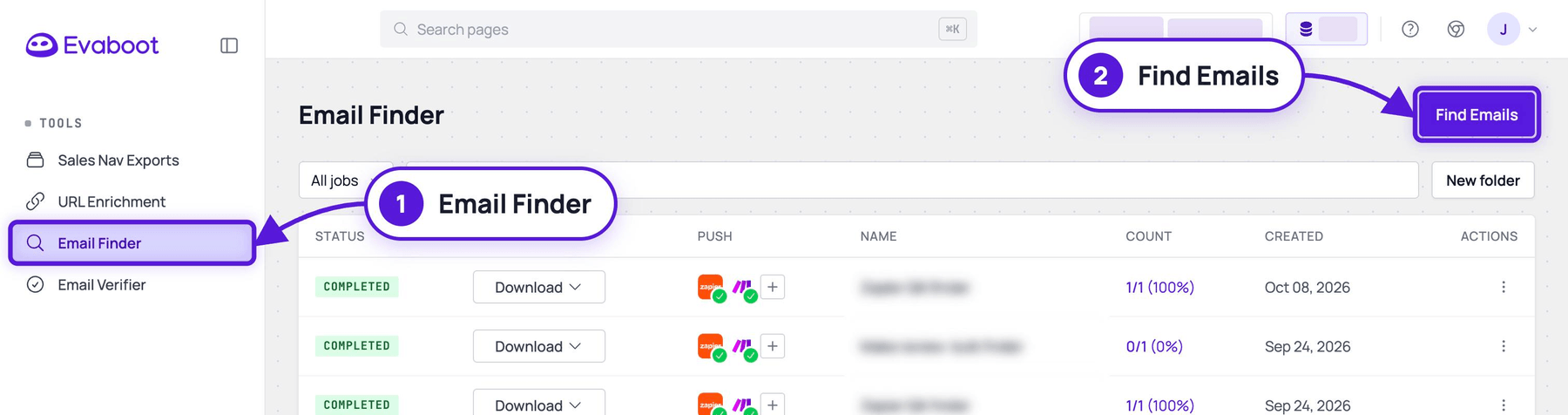Click Zapier icon in Oct 08 row
The height and width of the screenshot is (415, 1568).
711,287
